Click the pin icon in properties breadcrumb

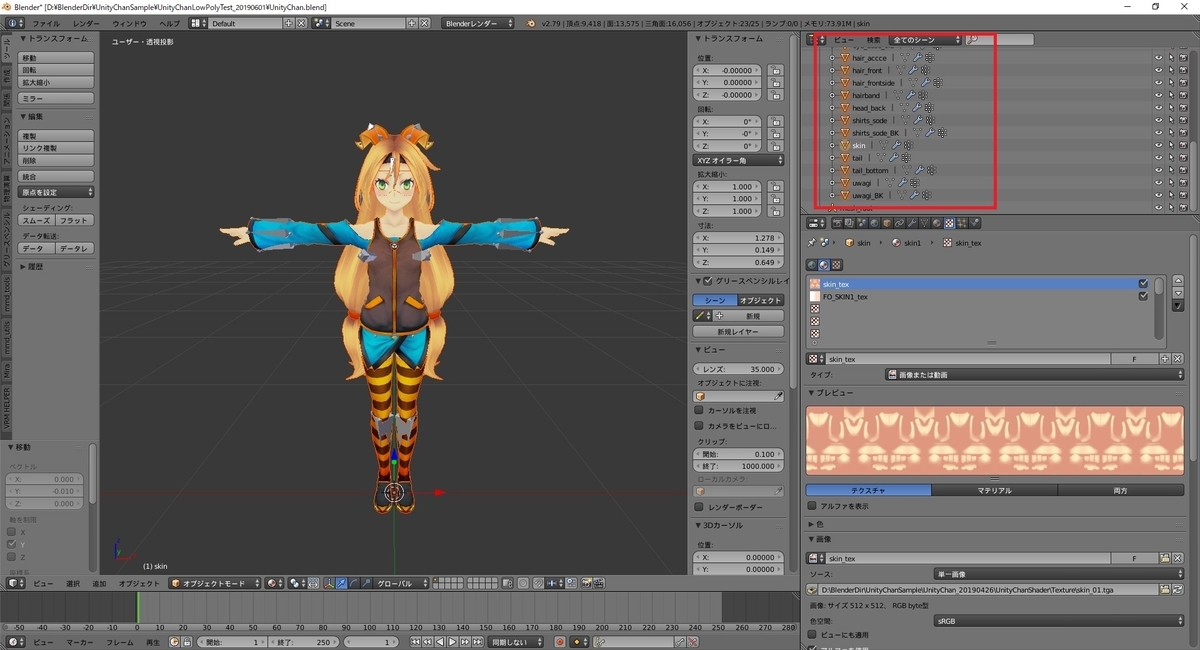click(811, 242)
